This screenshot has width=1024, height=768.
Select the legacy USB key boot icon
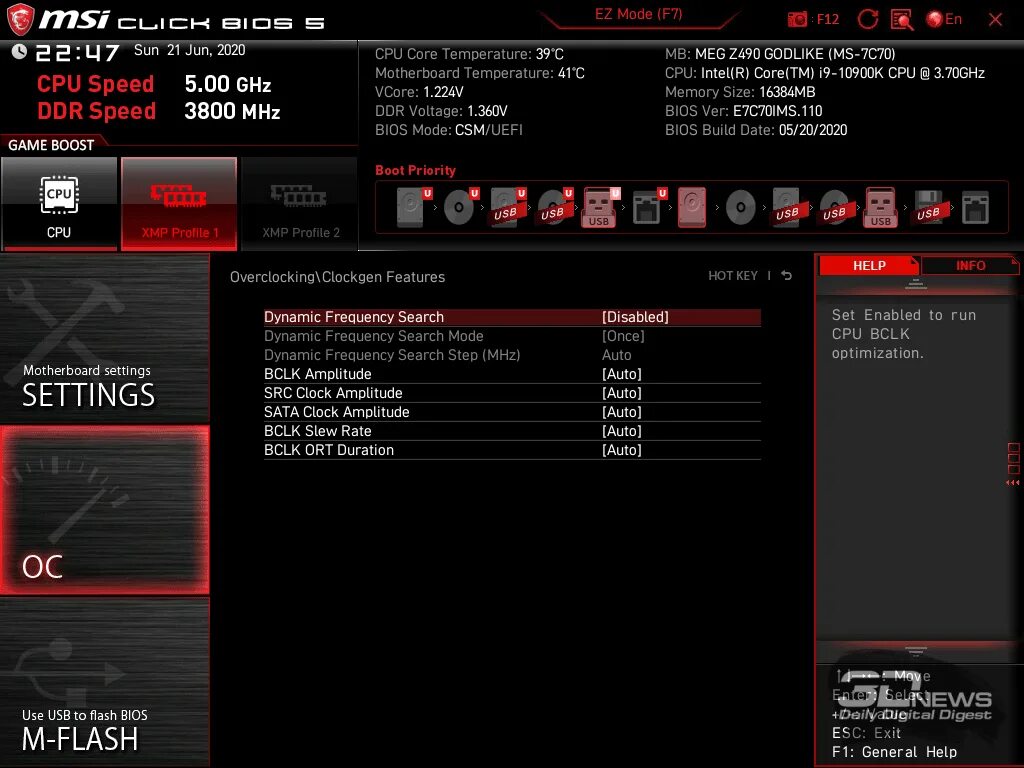point(881,207)
